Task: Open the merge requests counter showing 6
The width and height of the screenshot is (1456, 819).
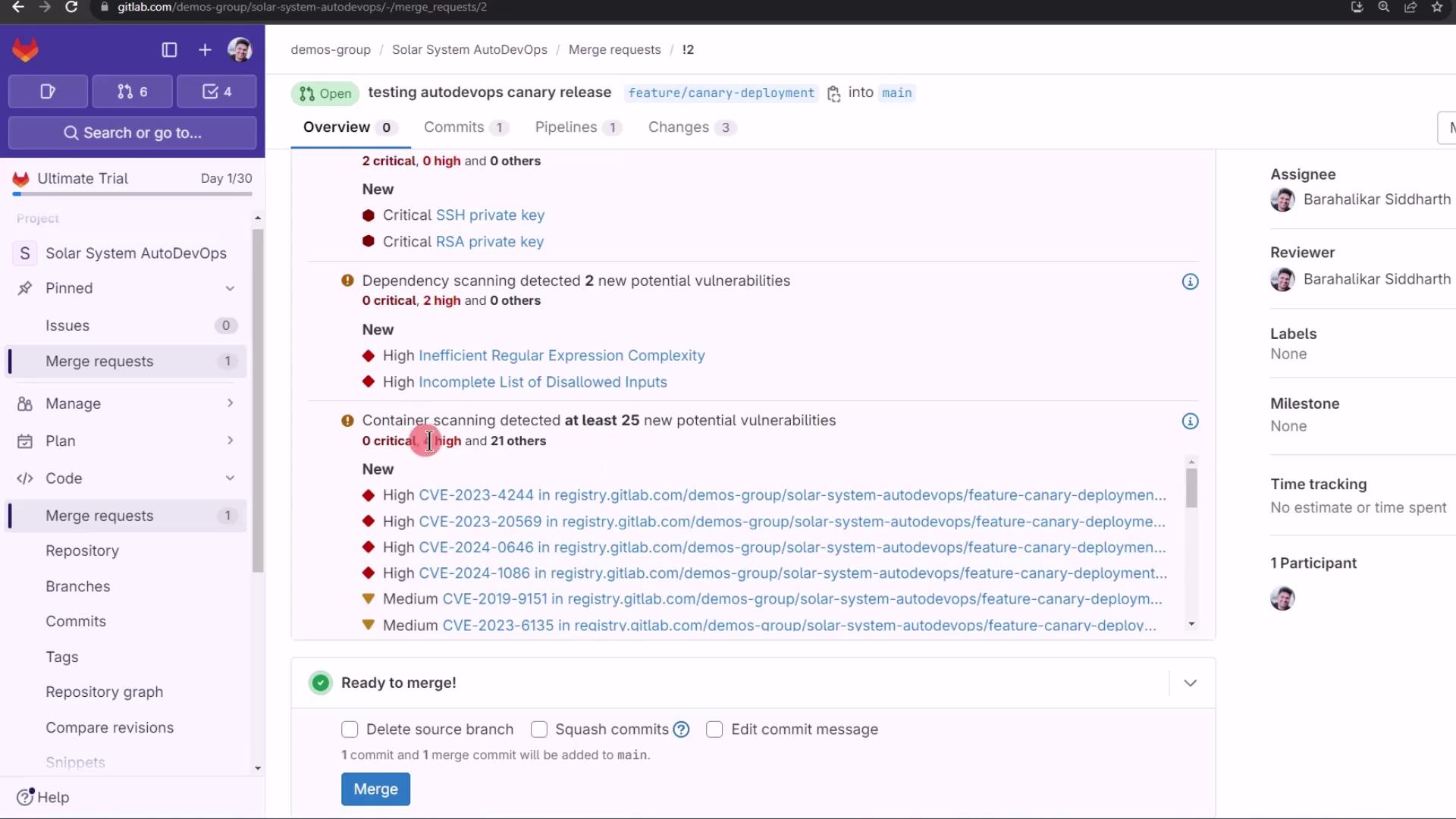Action: pos(132,92)
